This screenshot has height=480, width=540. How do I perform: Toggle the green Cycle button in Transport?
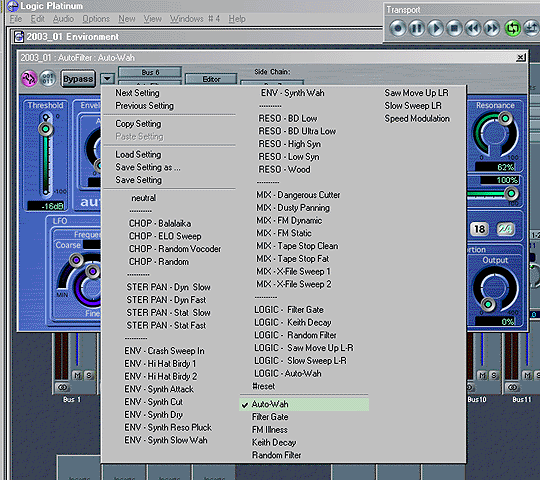pyautogui.click(x=513, y=28)
